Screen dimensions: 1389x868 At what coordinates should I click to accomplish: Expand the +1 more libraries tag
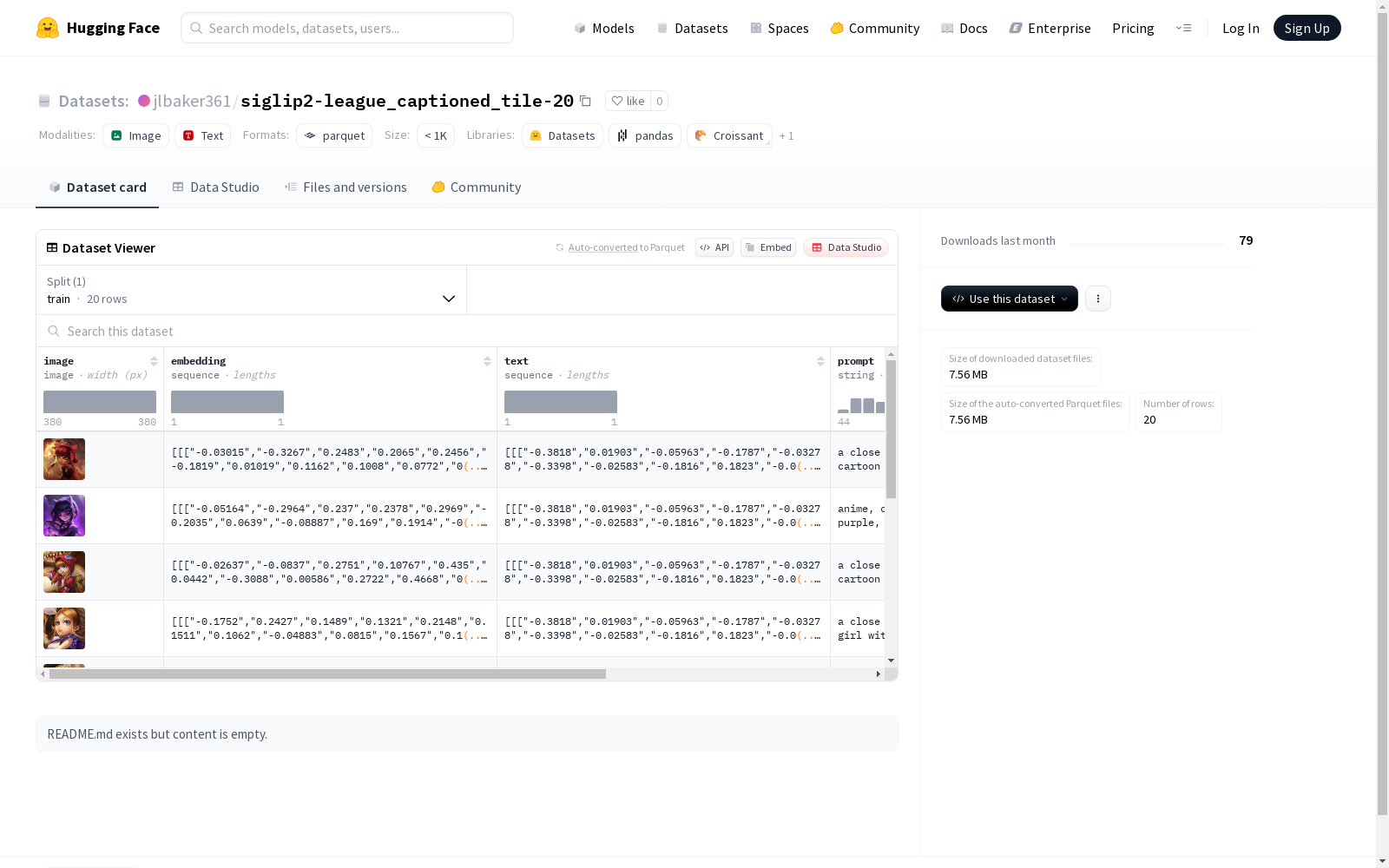pos(787,135)
